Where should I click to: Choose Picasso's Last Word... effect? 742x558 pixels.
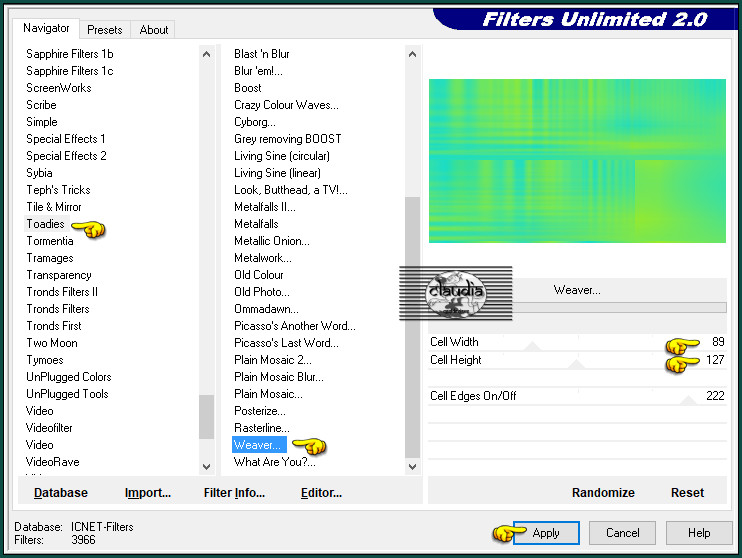286,343
